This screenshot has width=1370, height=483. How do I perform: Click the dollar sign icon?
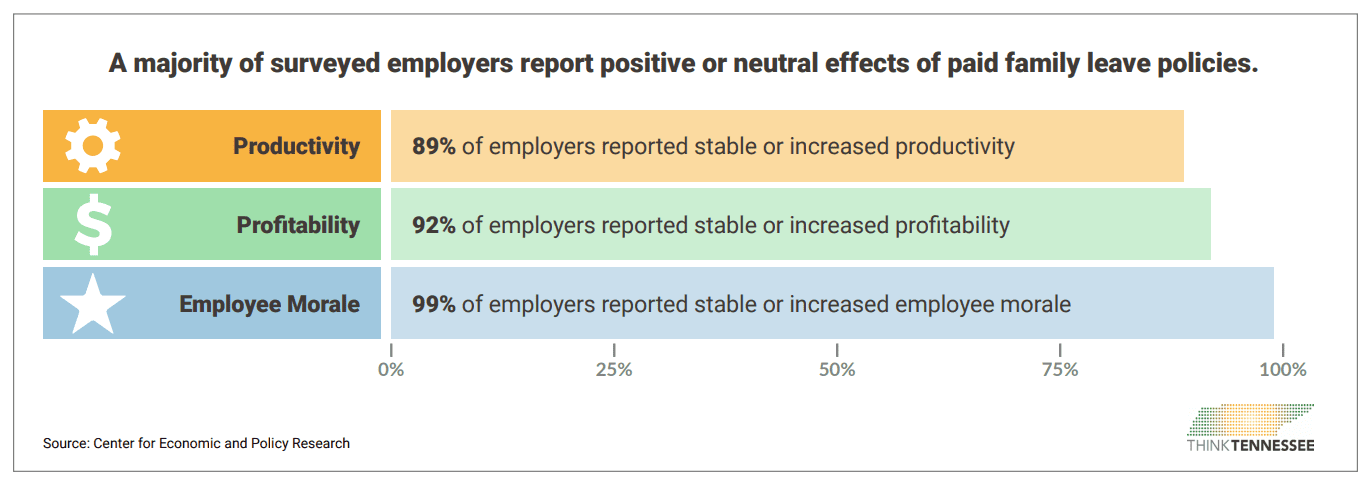pyautogui.click(x=92, y=225)
